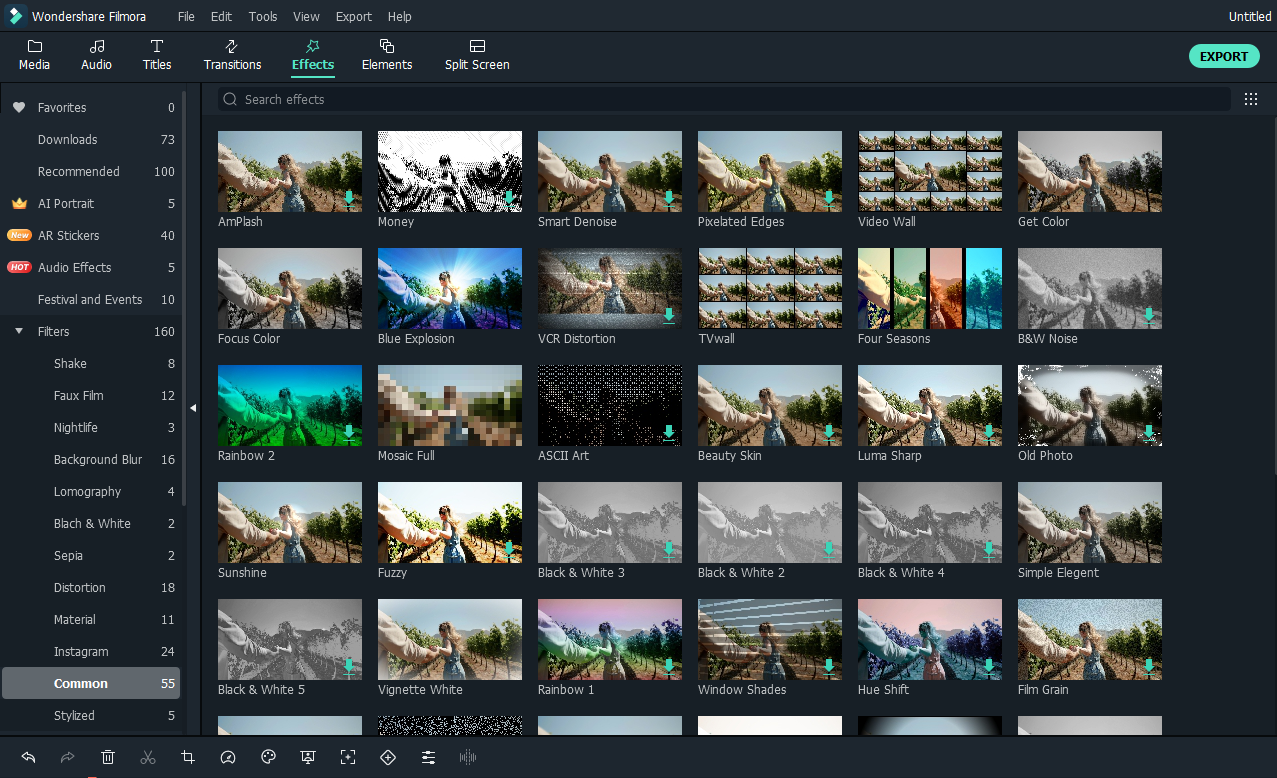
Task: Click the audio waveform icon in bottom toolbar
Action: [x=468, y=757]
